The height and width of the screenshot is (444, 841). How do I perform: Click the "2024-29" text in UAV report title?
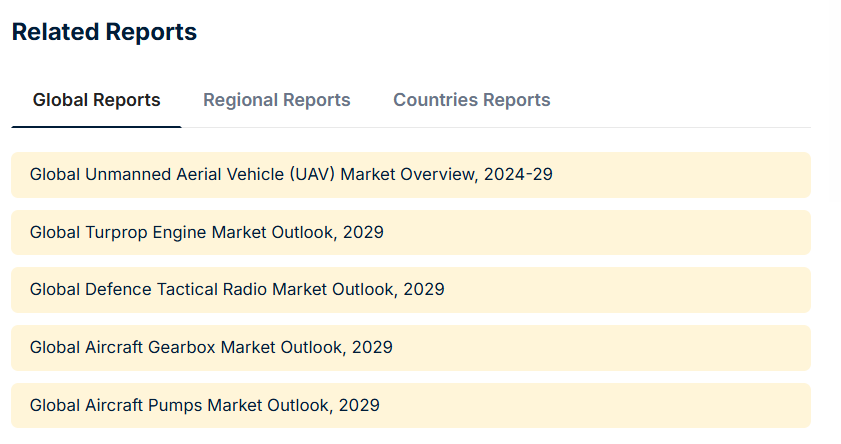518,174
